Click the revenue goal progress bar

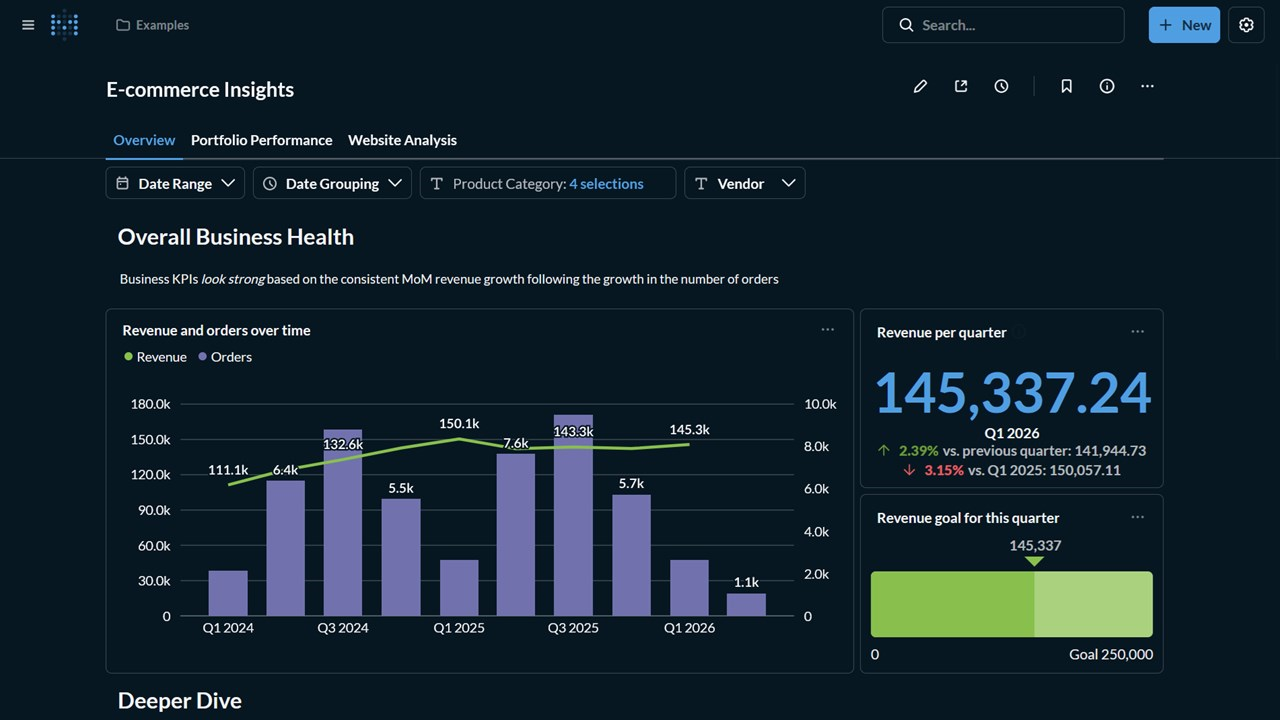tap(1011, 604)
